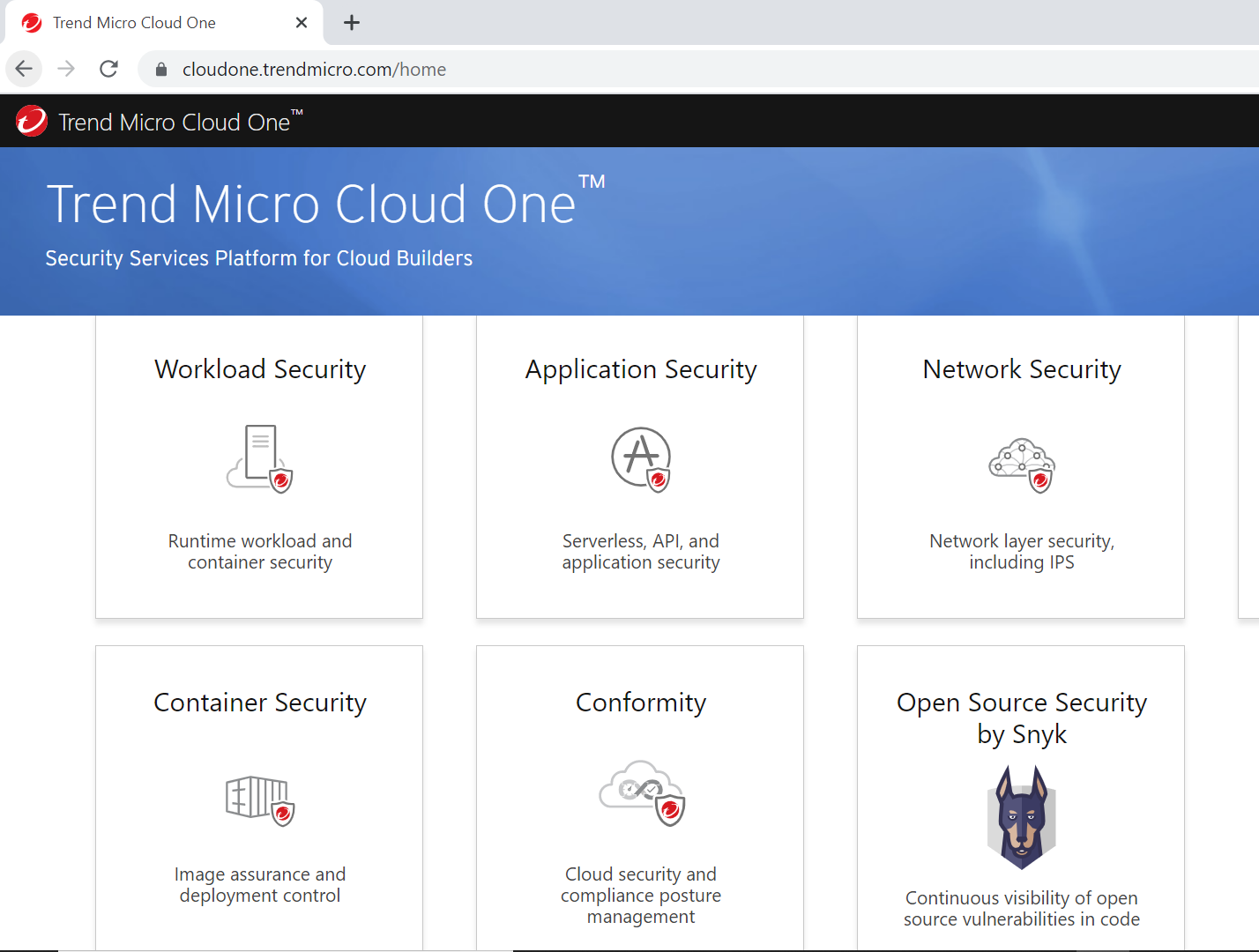Click 'Continuous visibility of open source vulnerabilities' text
This screenshot has height=952, width=1259.
[x=1022, y=909]
